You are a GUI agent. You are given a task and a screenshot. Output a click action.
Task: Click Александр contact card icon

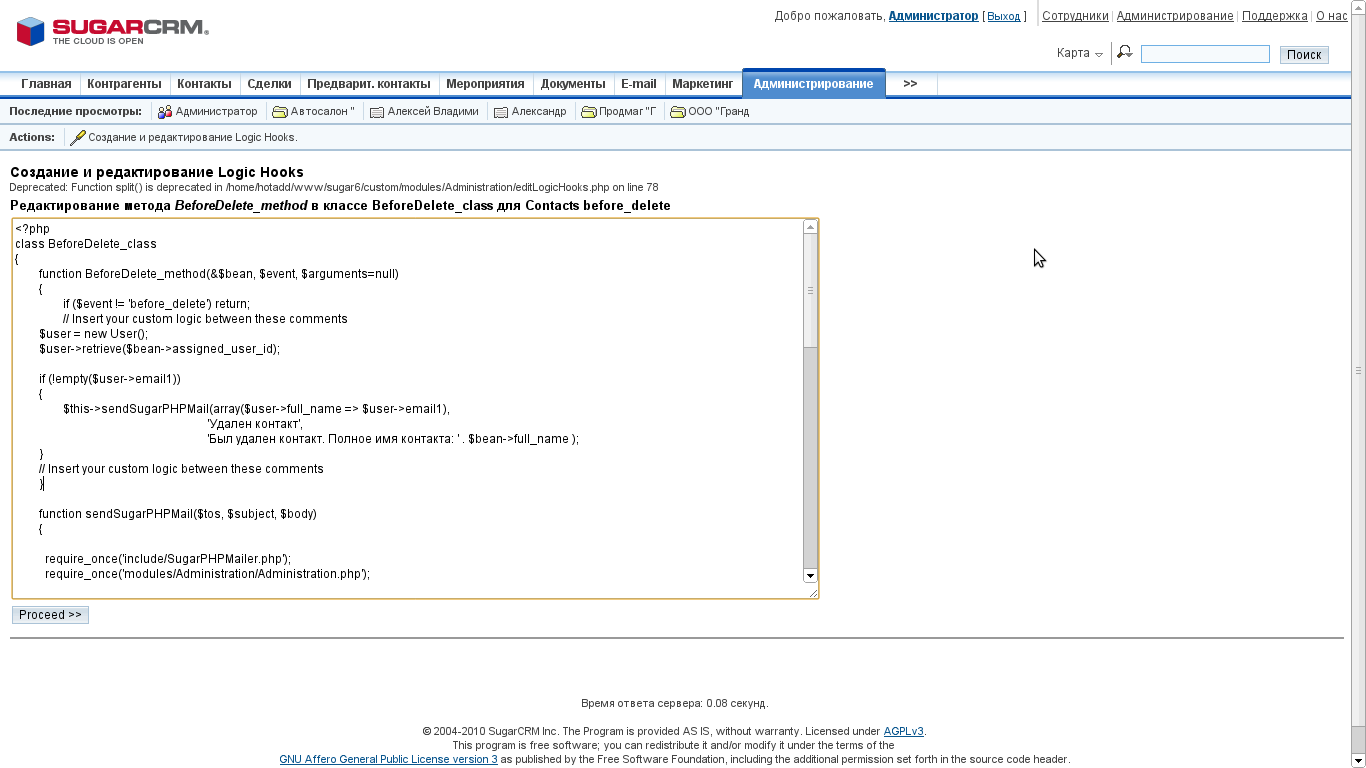pyautogui.click(x=501, y=112)
